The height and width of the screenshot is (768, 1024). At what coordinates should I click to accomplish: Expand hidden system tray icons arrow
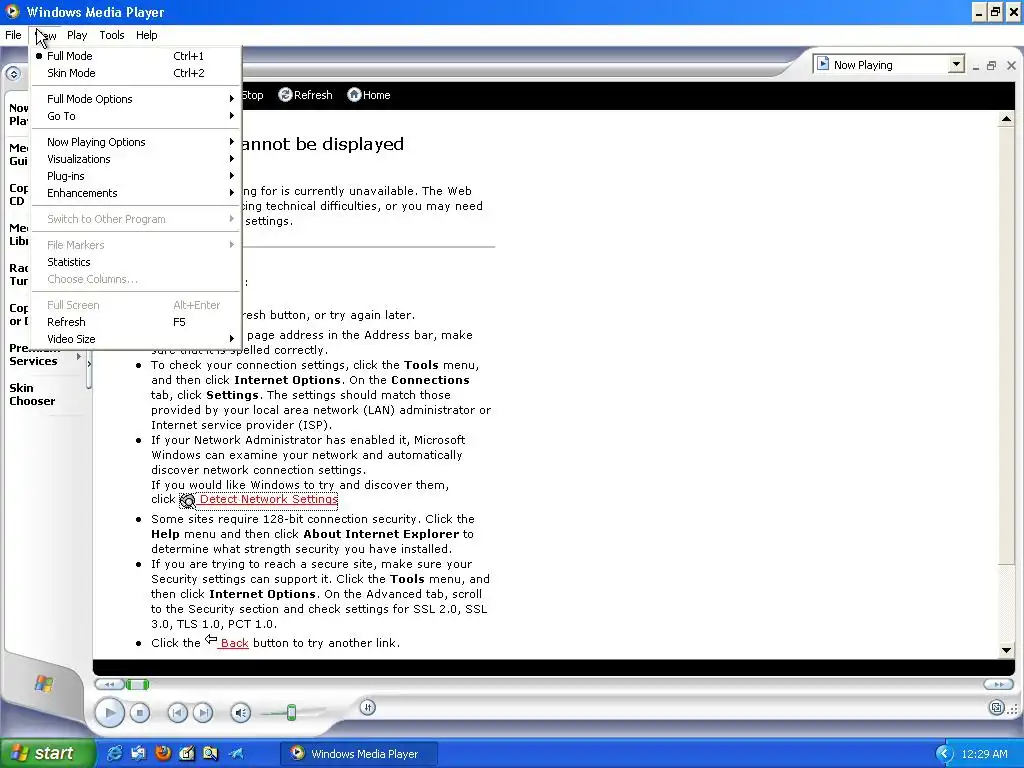[x=944, y=754]
